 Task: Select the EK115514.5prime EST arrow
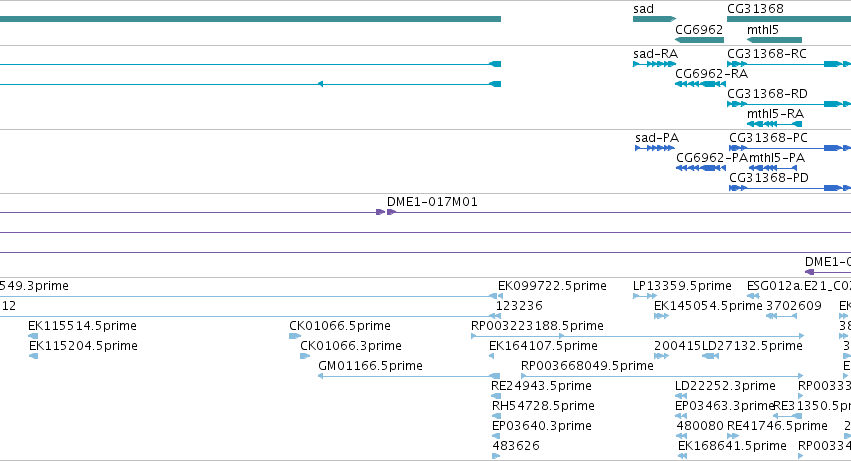33,336
